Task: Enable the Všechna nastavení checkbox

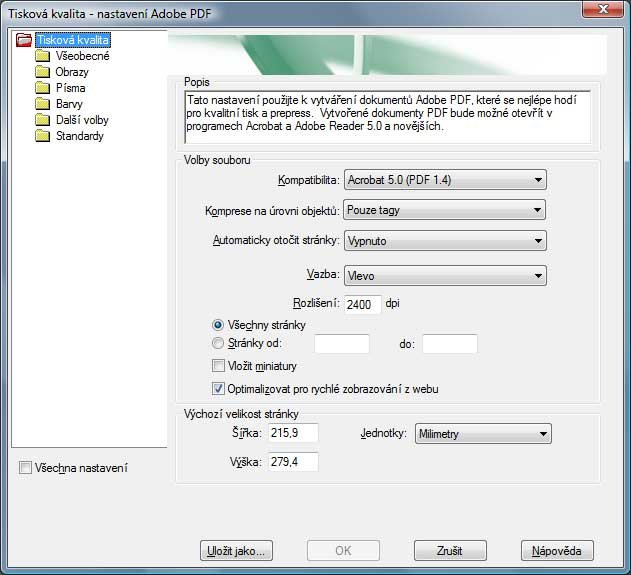Action: [x=25, y=467]
